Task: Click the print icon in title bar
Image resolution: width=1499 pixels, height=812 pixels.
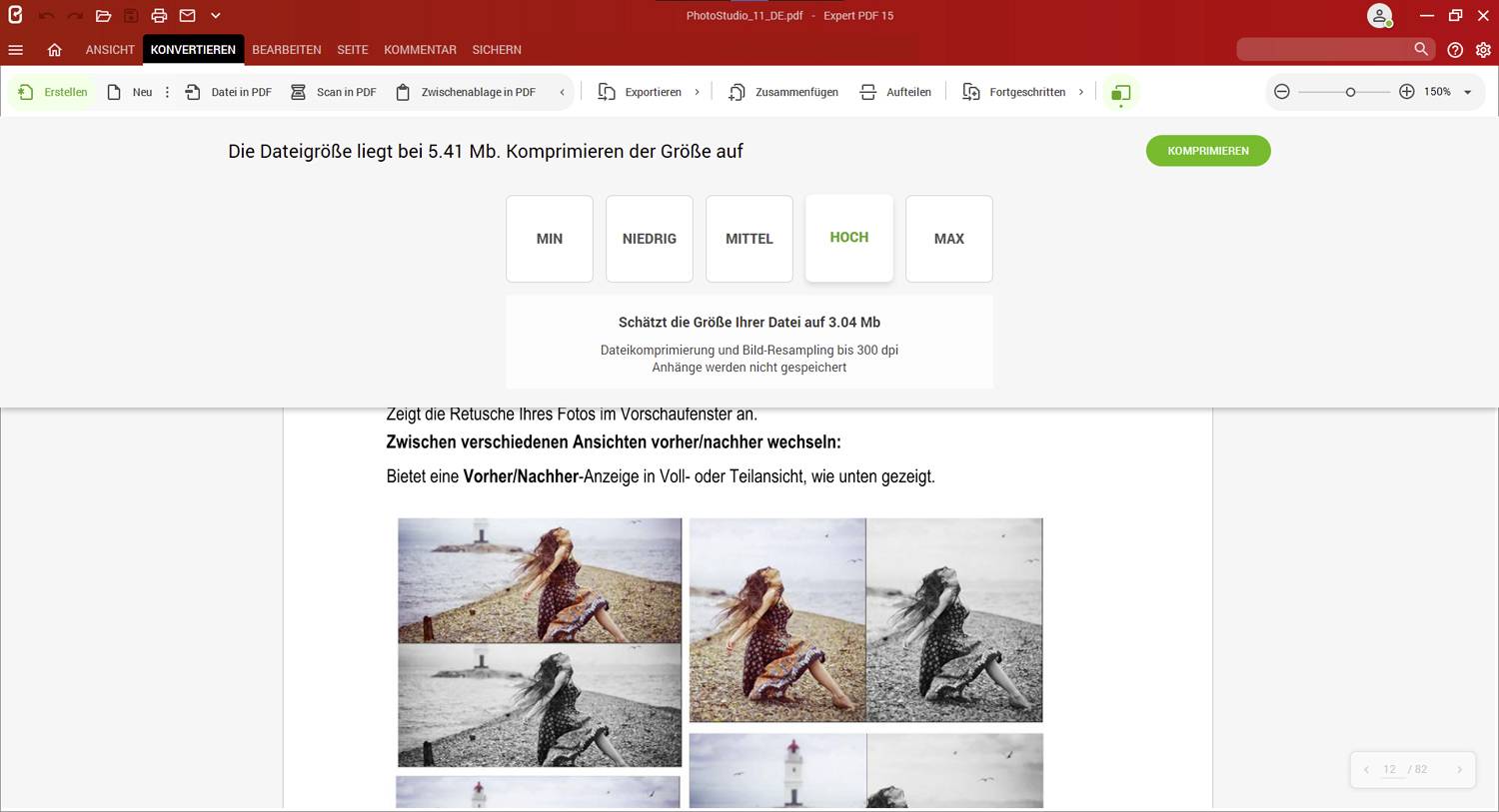Action: pos(159,16)
